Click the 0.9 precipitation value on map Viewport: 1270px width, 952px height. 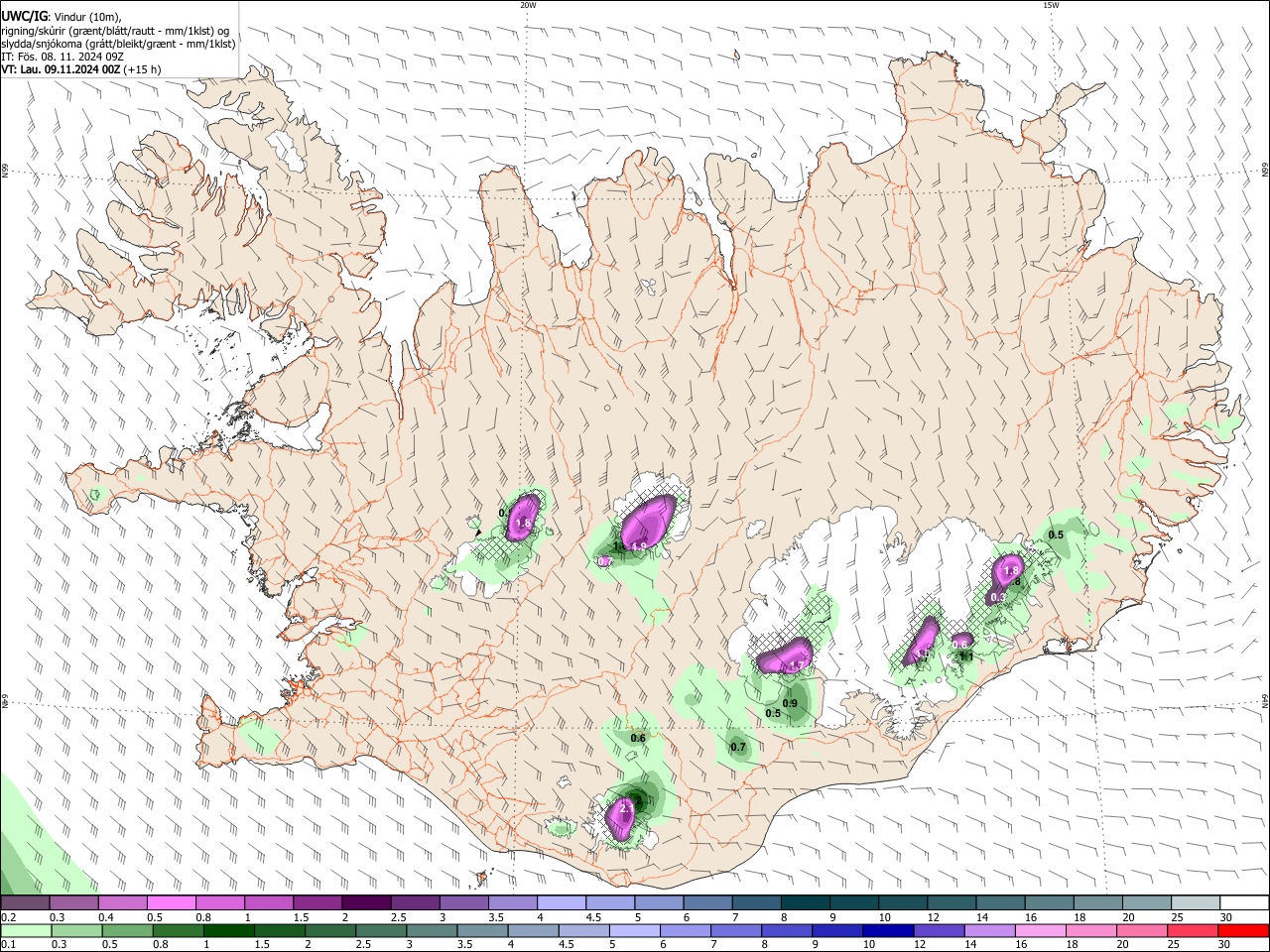click(x=790, y=703)
